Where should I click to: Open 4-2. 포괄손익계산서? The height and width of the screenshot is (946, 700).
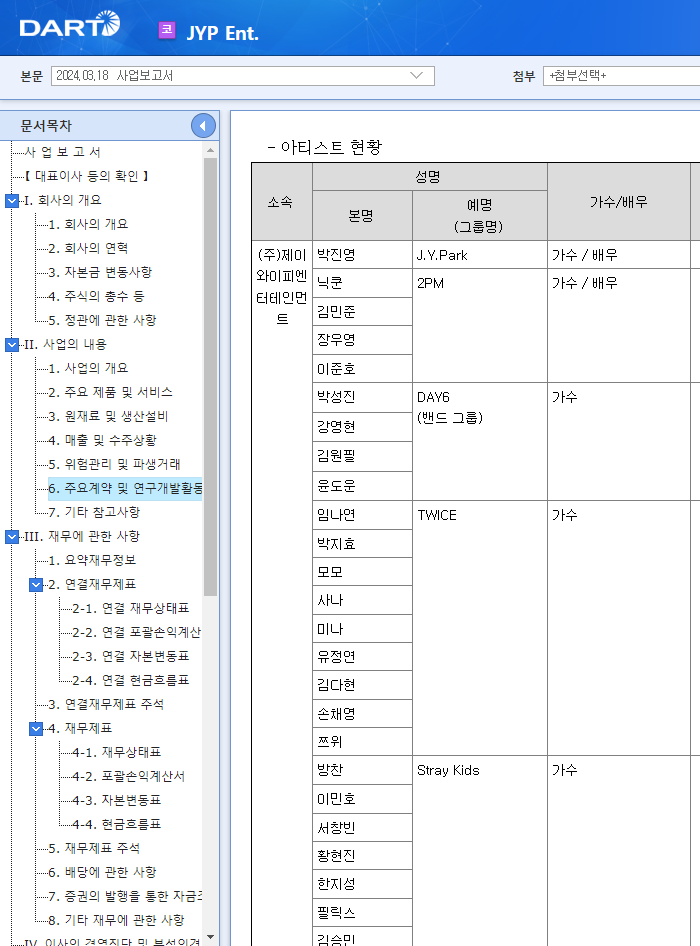129,776
